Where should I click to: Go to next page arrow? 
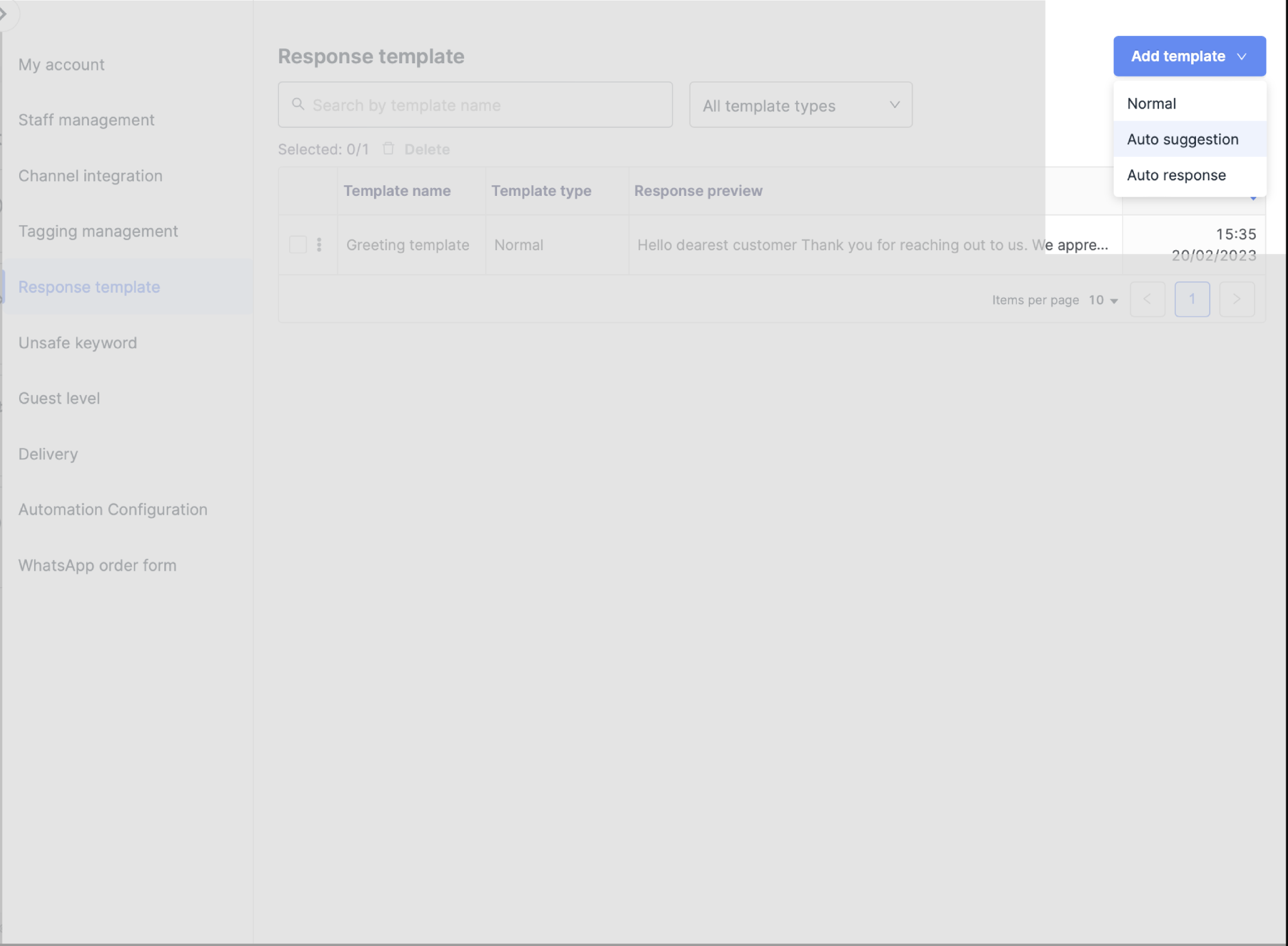(1237, 299)
